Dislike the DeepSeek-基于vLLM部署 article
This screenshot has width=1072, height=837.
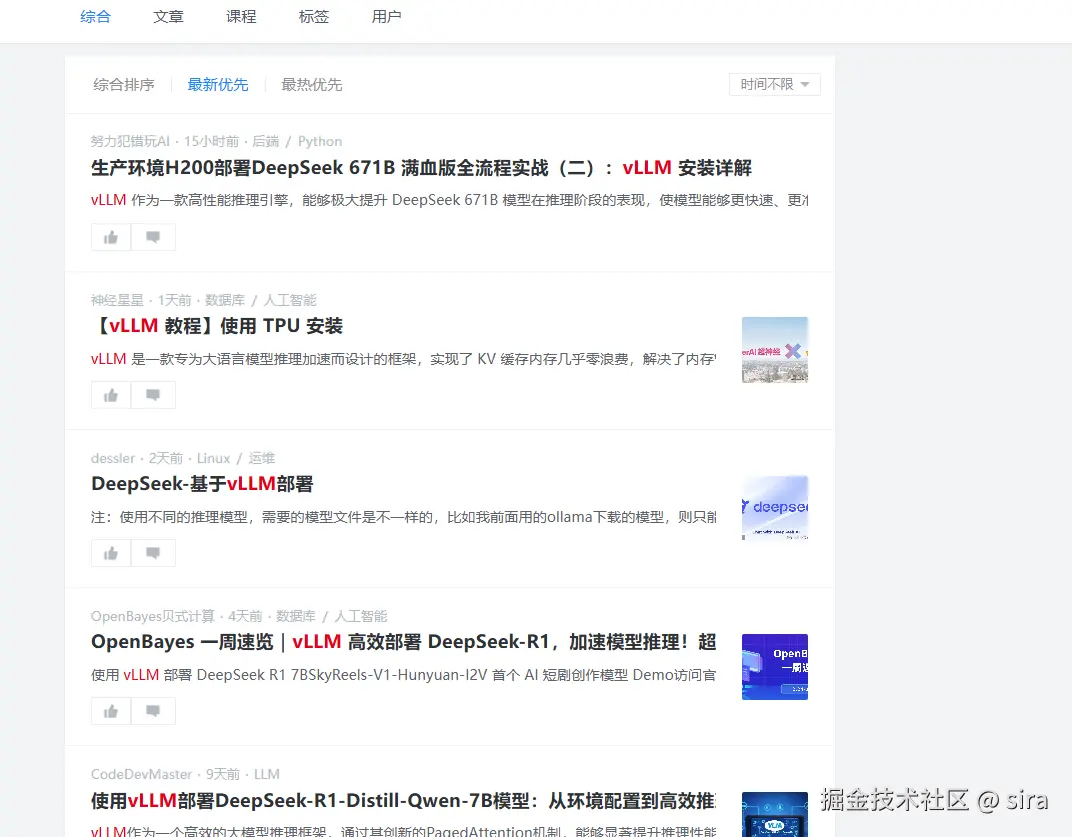[153, 553]
